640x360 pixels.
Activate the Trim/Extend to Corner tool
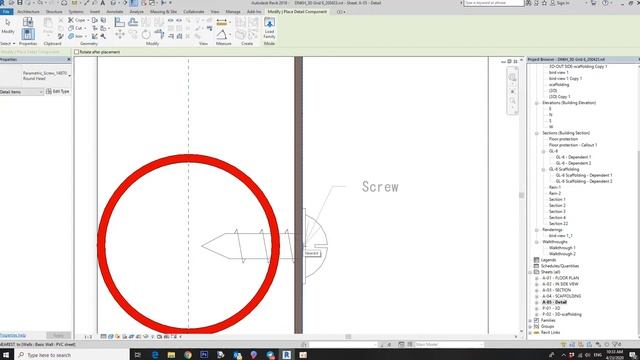(160, 35)
